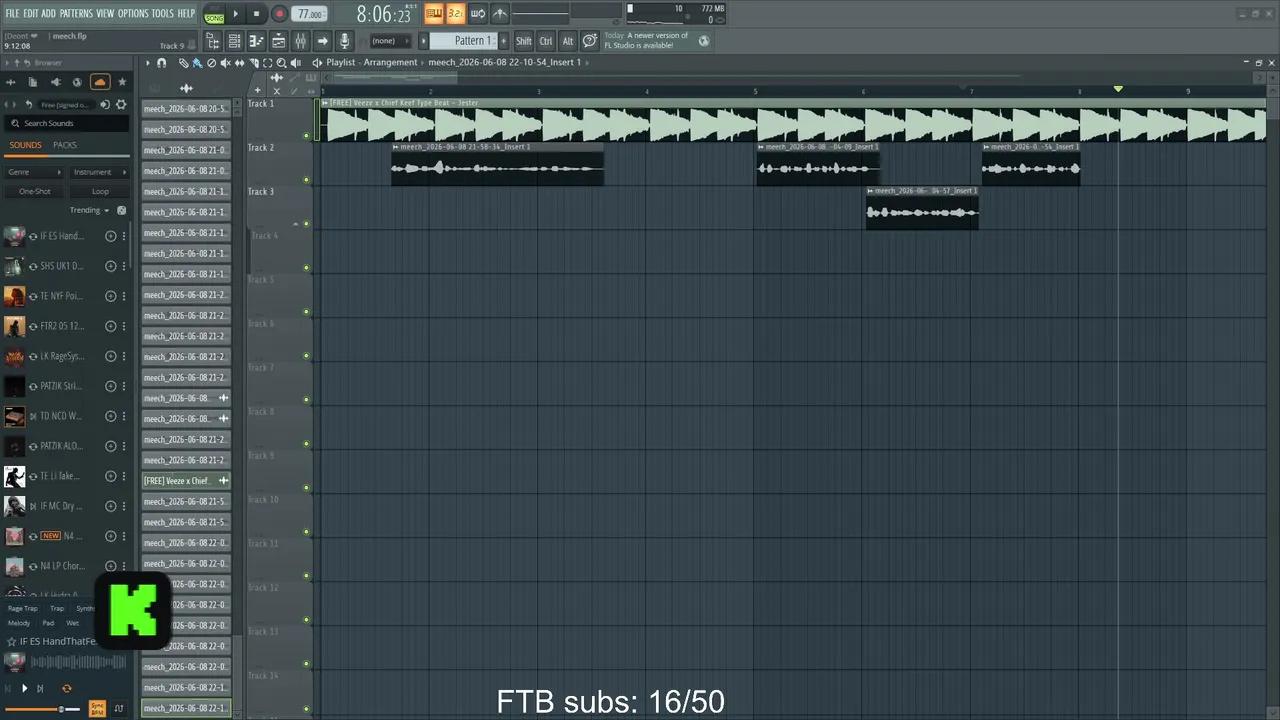Open the EDIT menu

click(x=31, y=13)
